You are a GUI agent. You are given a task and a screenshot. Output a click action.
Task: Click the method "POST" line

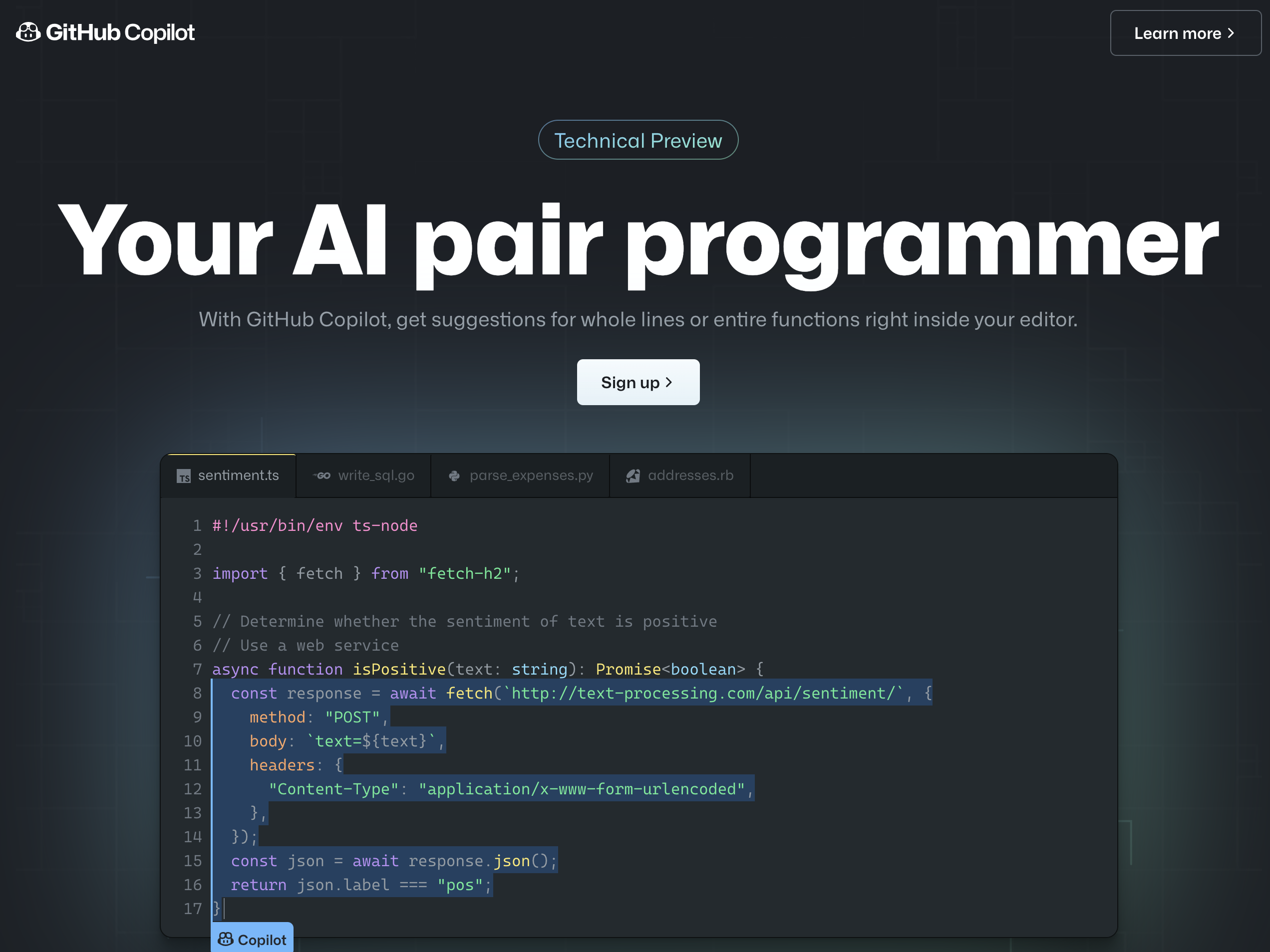(x=319, y=717)
